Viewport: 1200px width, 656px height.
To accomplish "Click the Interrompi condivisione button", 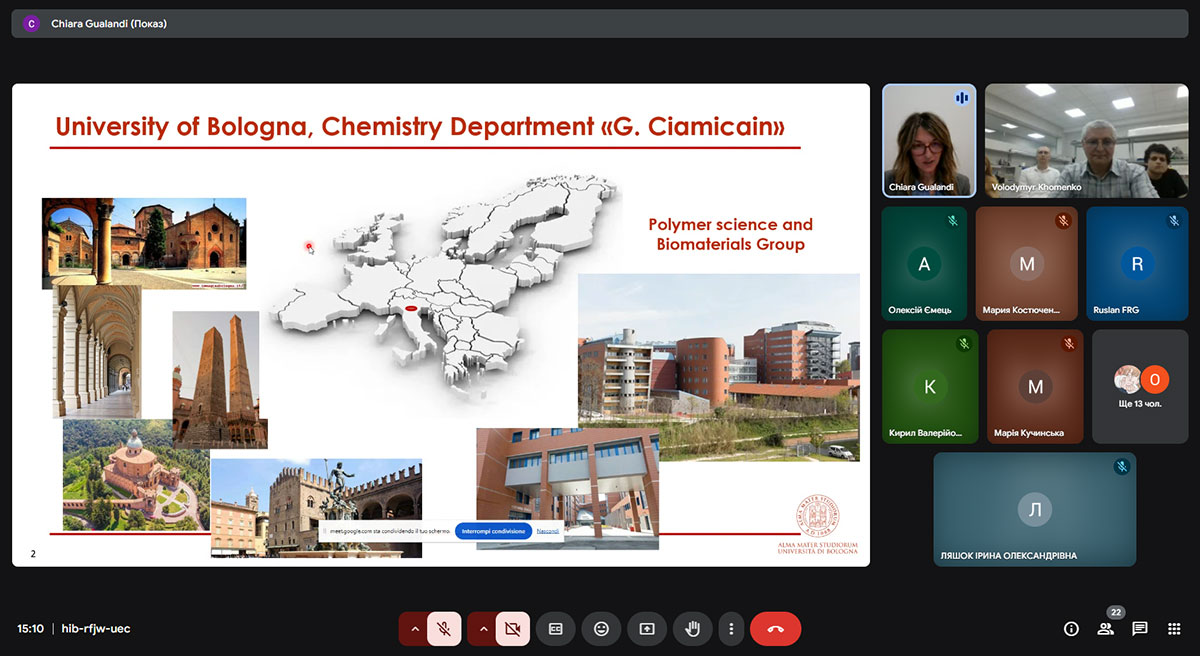I will click(492, 531).
